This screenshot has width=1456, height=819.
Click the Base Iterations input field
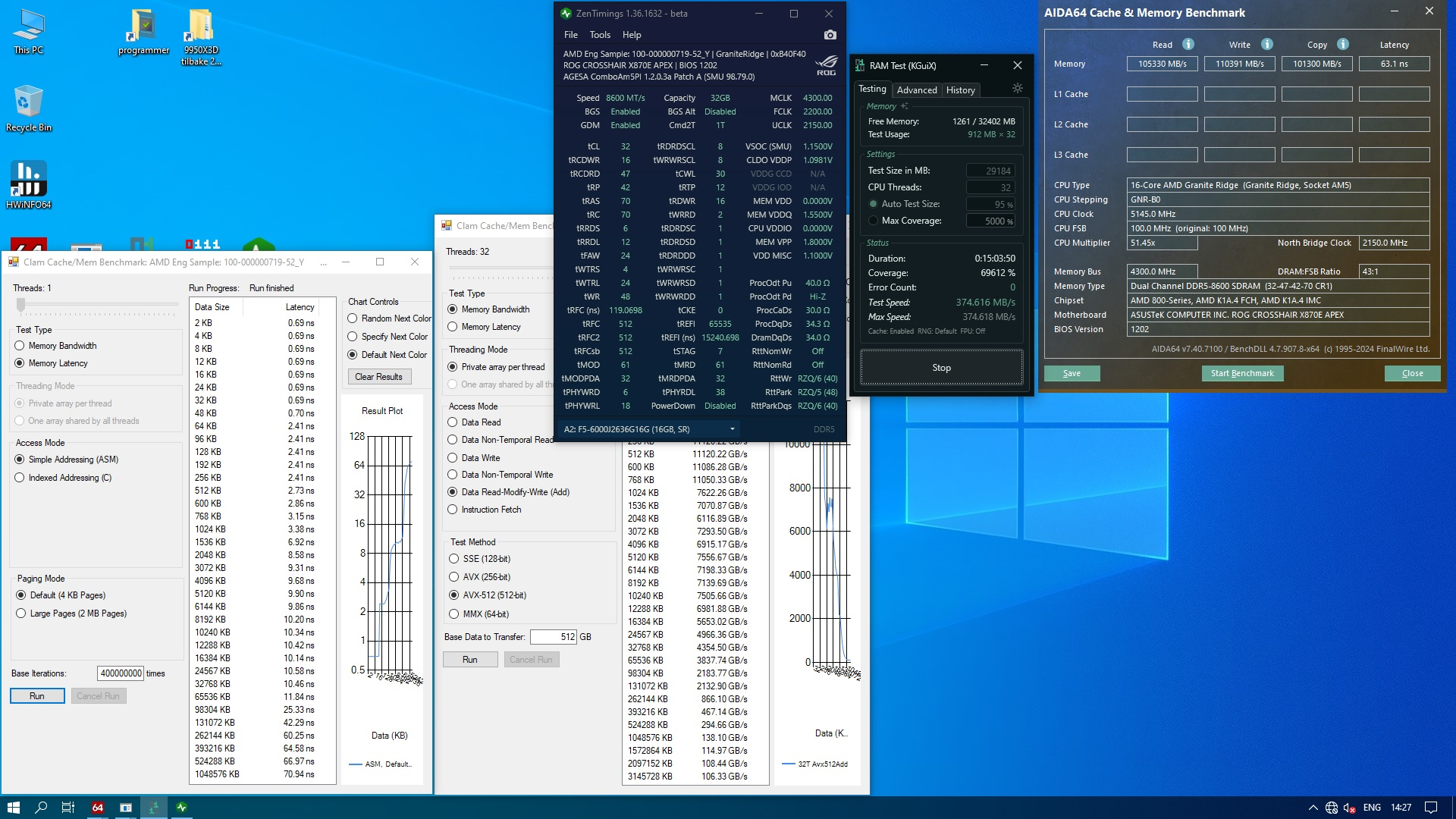click(x=121, y=673)
